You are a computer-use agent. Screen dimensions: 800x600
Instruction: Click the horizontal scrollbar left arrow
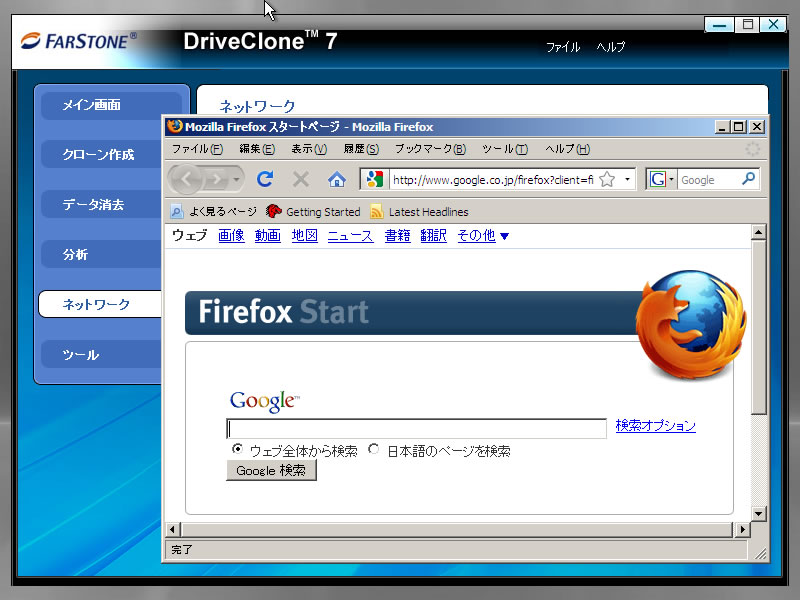(172, 530)
